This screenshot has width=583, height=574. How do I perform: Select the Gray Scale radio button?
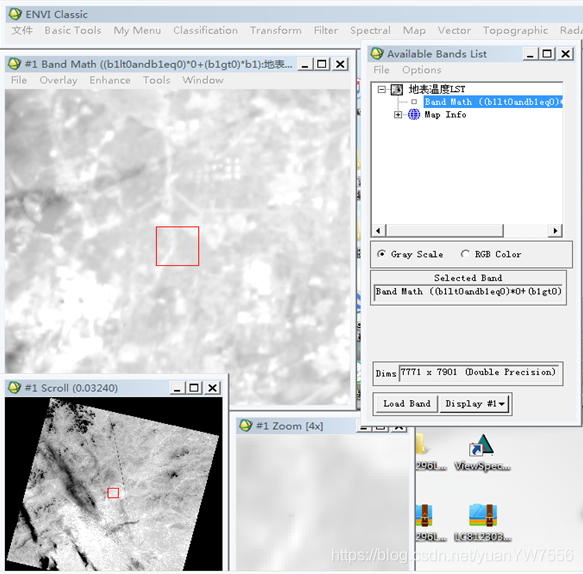(x=381, y=254)
